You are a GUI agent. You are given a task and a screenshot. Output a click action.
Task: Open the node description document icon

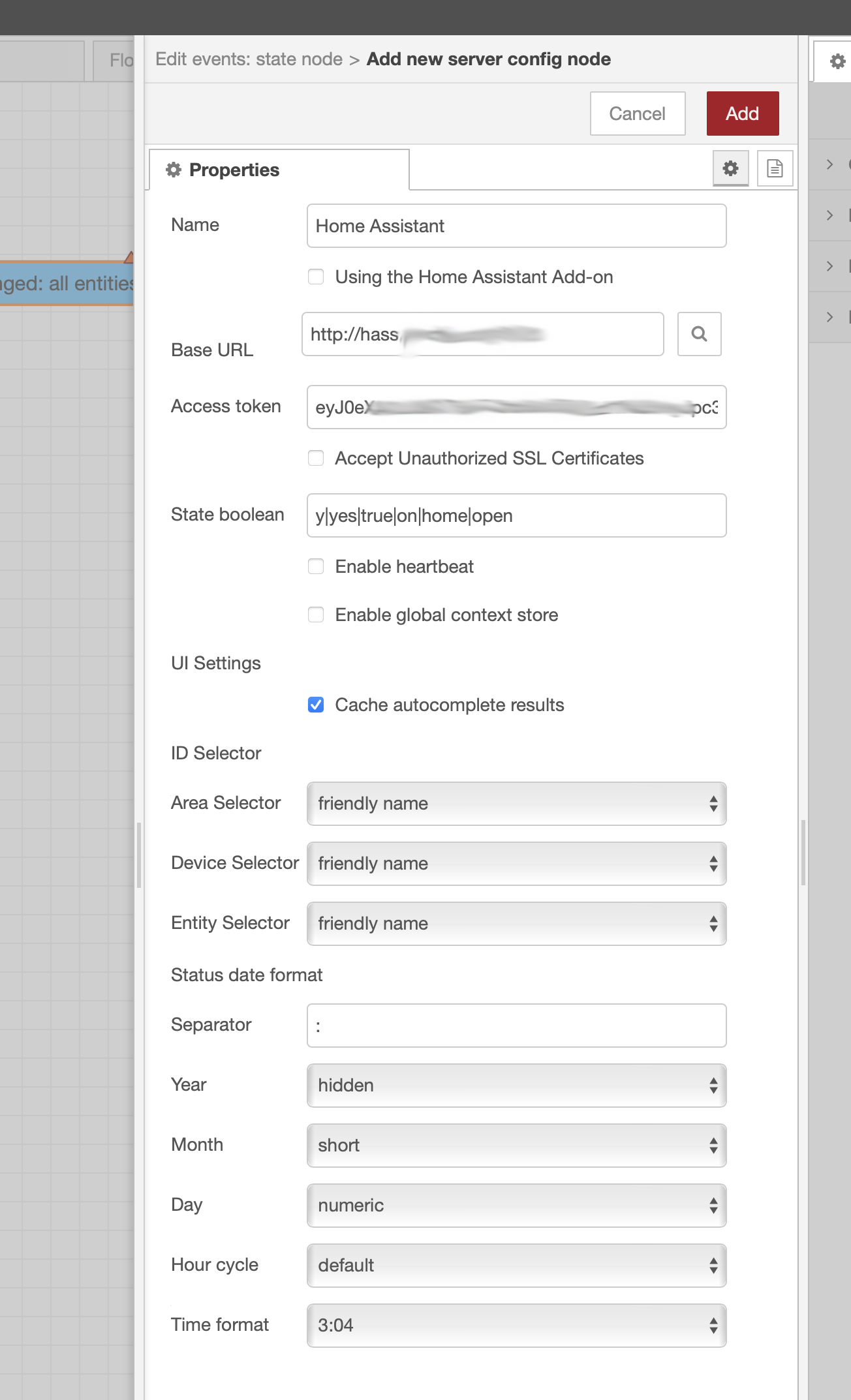click(775, 168)
